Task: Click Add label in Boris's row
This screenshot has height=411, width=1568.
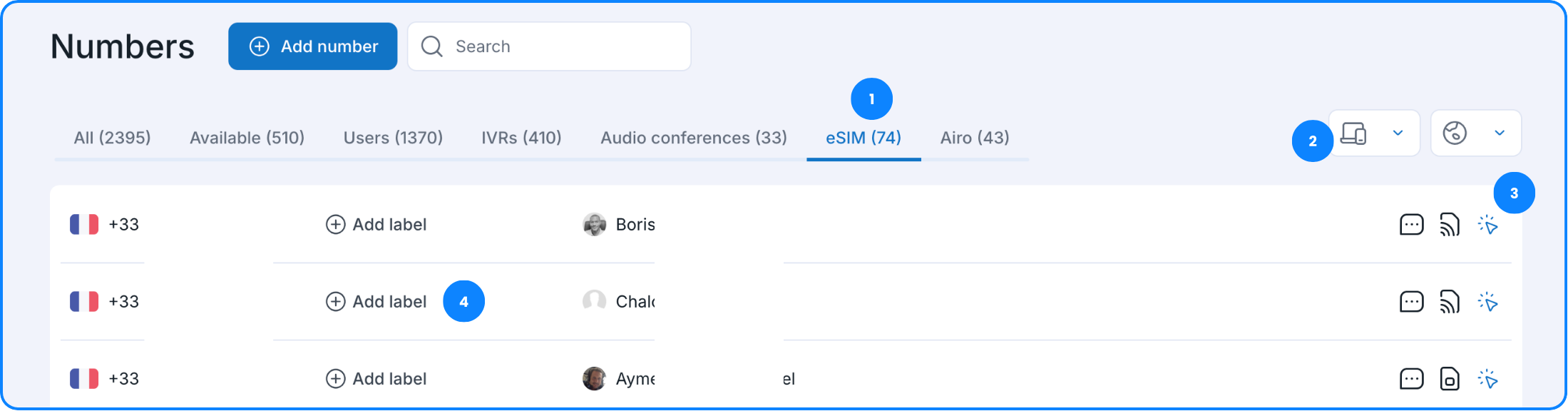Action: click(376, 225)
